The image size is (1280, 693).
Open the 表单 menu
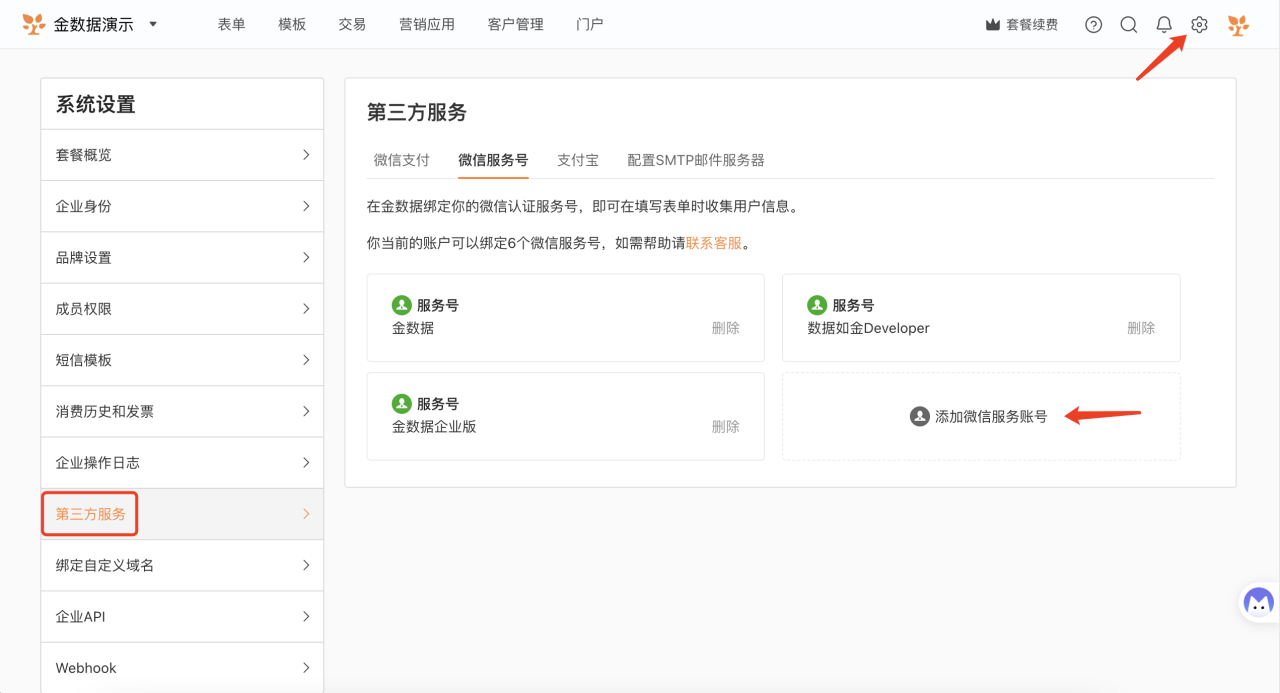click(x=231, y=24)
